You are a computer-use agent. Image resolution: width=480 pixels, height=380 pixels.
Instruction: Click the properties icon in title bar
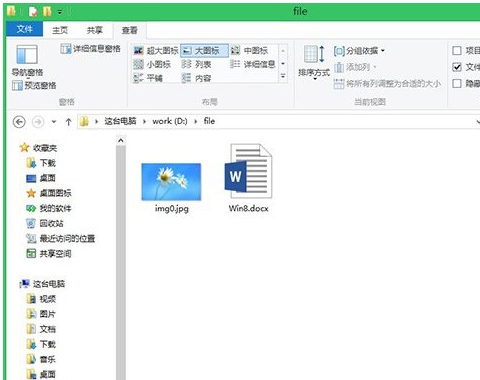[33, 12]
